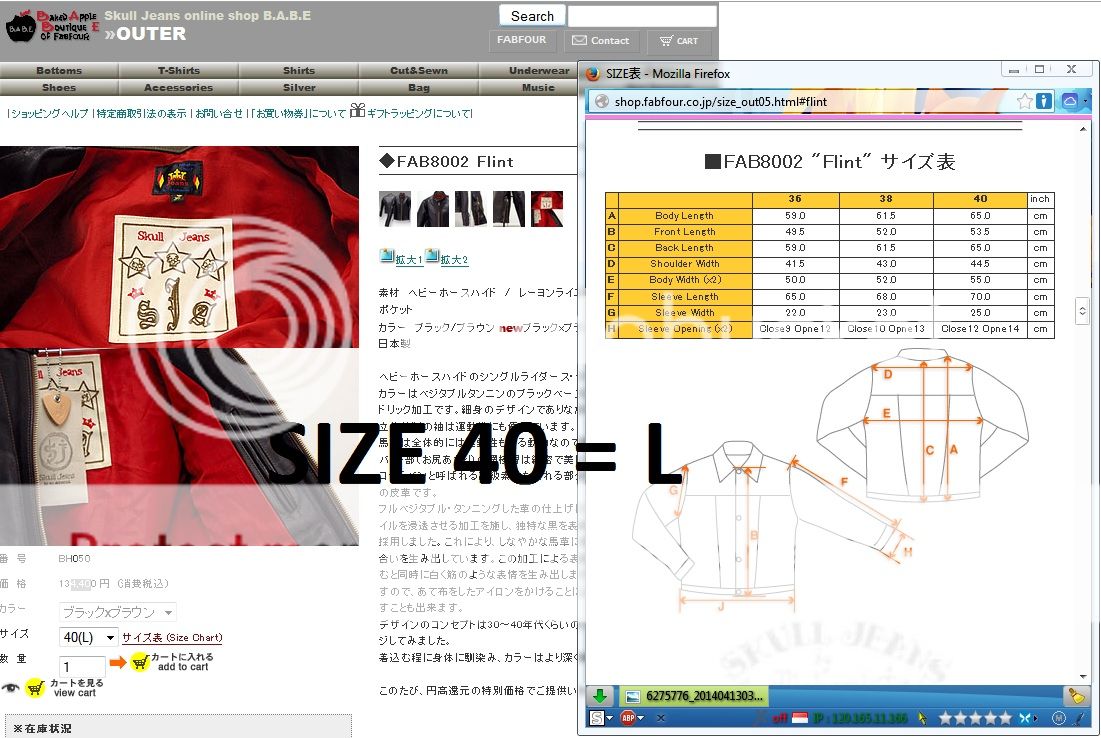Screen dimensions: 1101x738
Task: Click the B.A.B.E apple shop logo
Action: pos(52,25)
